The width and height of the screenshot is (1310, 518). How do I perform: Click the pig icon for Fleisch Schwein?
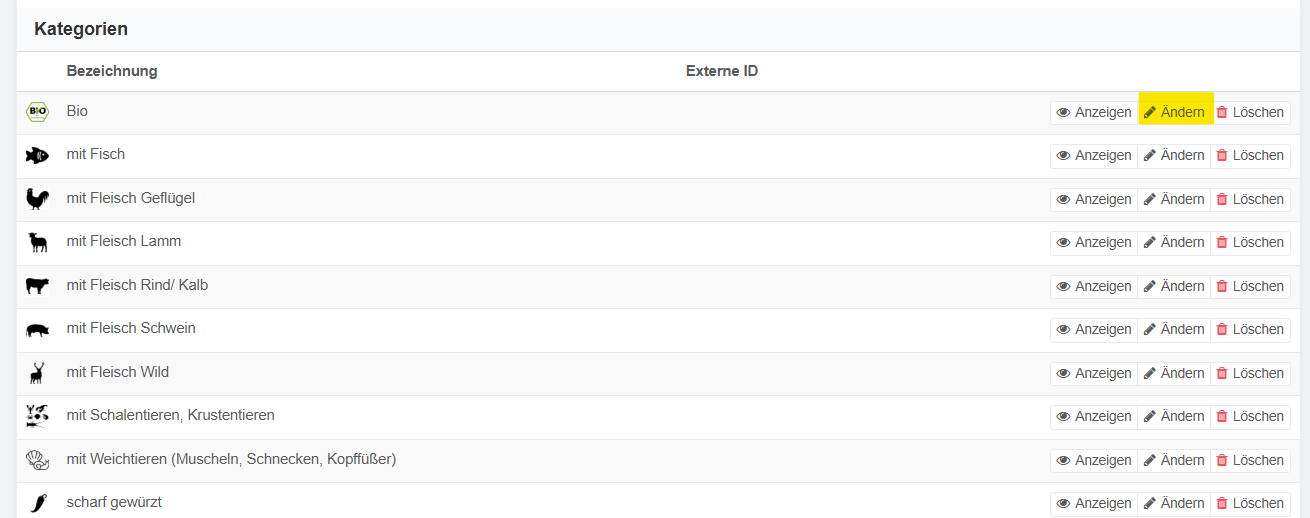[37, 329]
